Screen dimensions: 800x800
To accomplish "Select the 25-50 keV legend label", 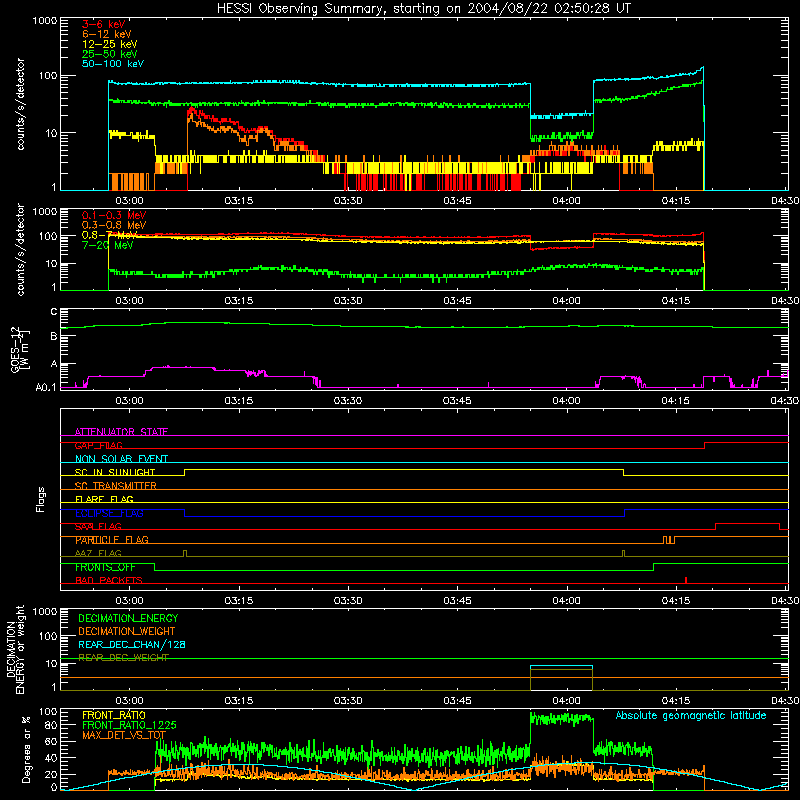I will point(110,54).
